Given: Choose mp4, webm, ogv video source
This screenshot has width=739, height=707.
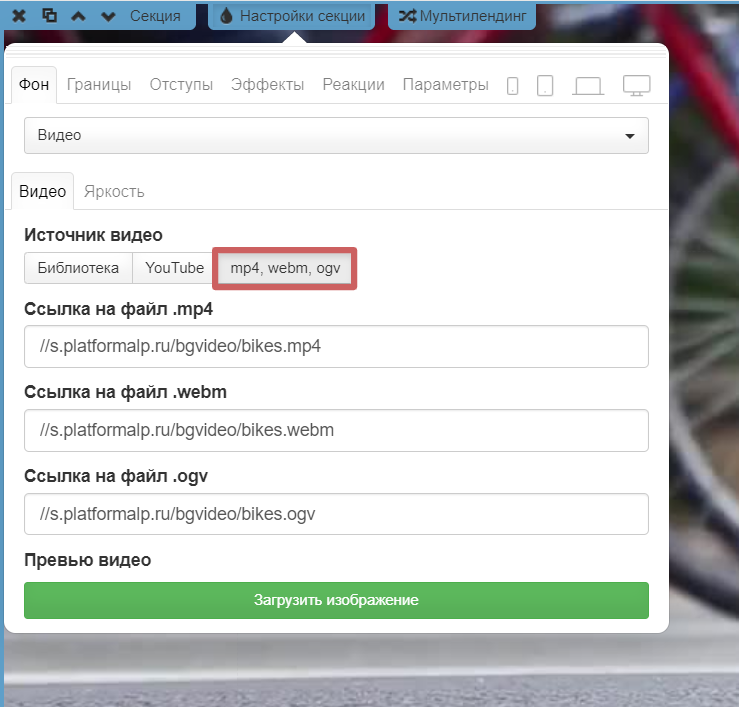Looking at the screenshot, I should [x=286, y=268].
